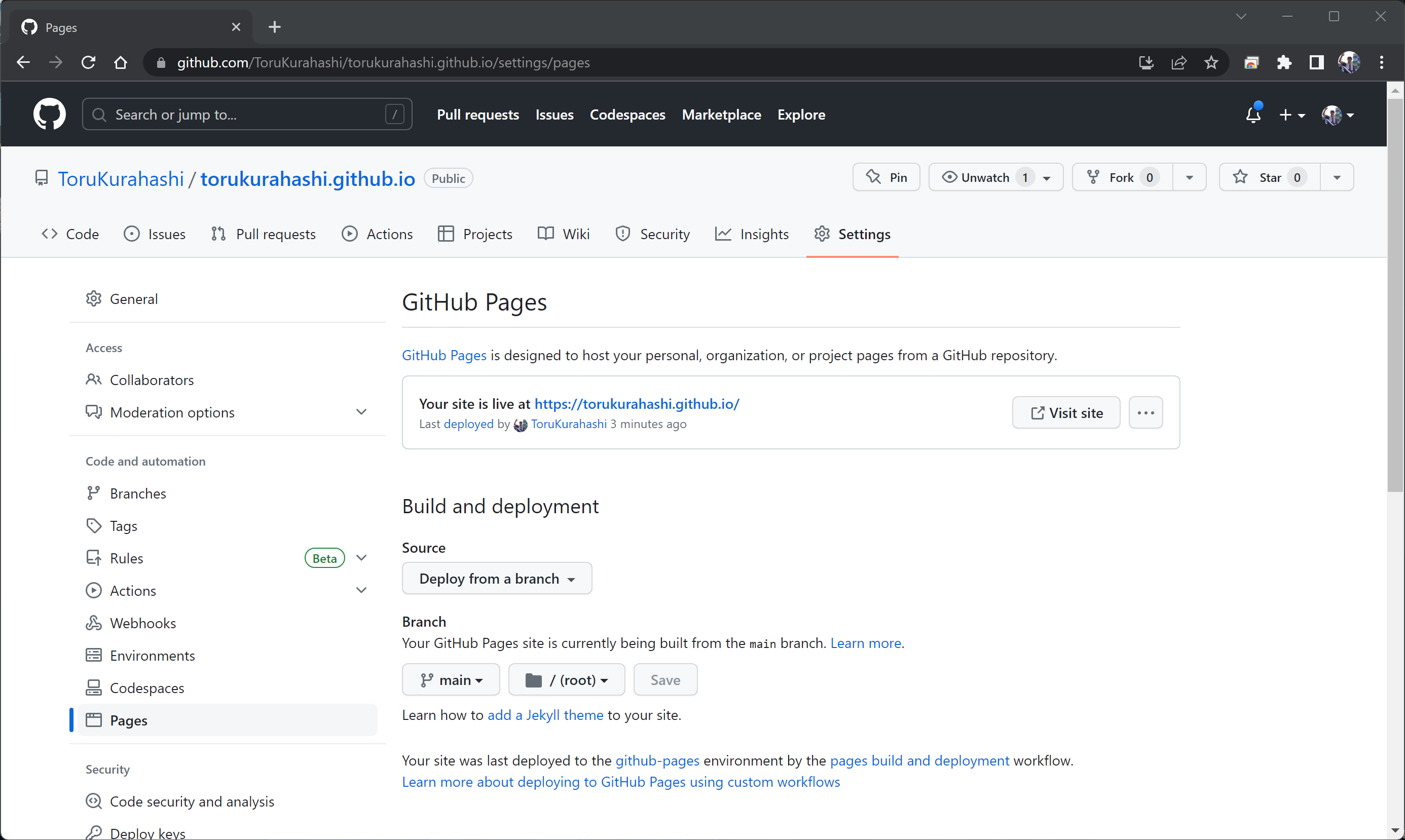
Task: Star the repository
Action: click(x=1269, y=177)
